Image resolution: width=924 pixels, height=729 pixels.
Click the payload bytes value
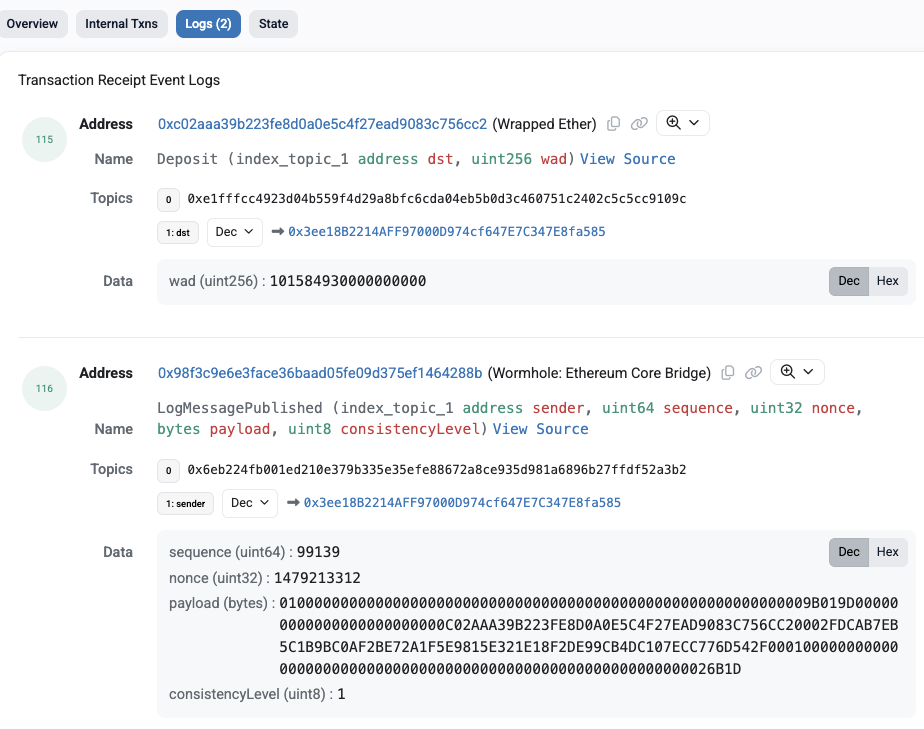tap(589, 636)
